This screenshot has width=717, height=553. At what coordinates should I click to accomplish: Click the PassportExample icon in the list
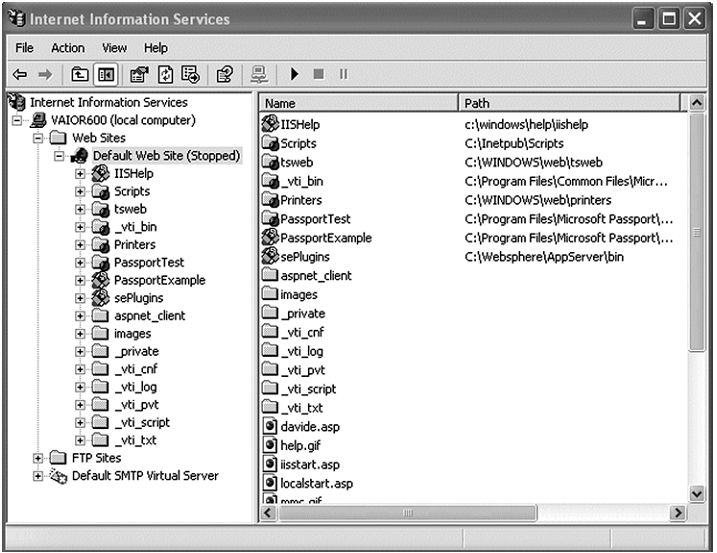[270, 237]
